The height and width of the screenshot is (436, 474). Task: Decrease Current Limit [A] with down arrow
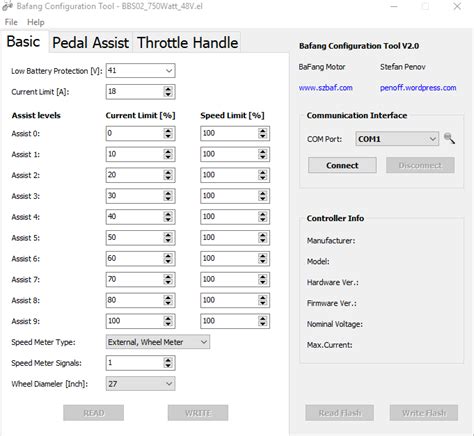168,95
